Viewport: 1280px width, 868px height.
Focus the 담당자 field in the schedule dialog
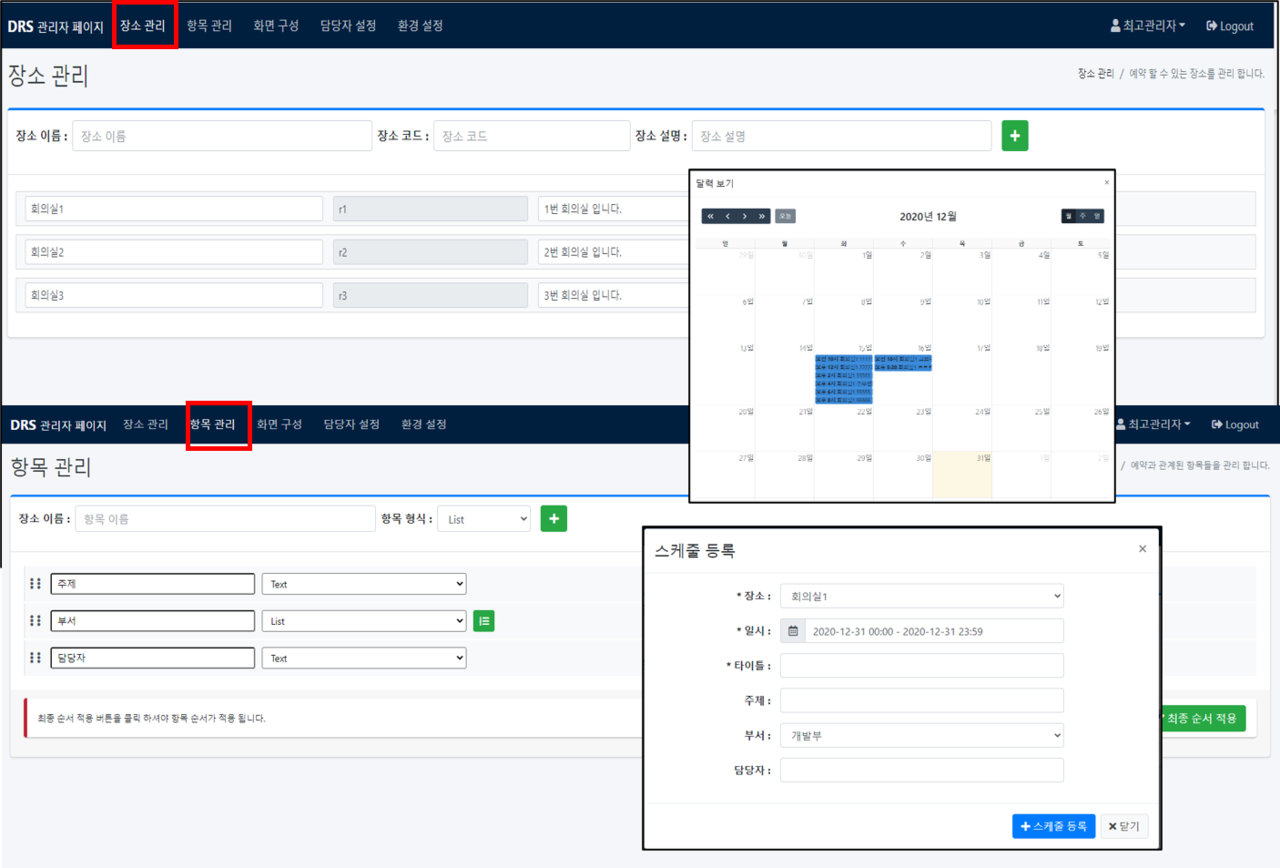pyautogui.click(x=922, y=771)
